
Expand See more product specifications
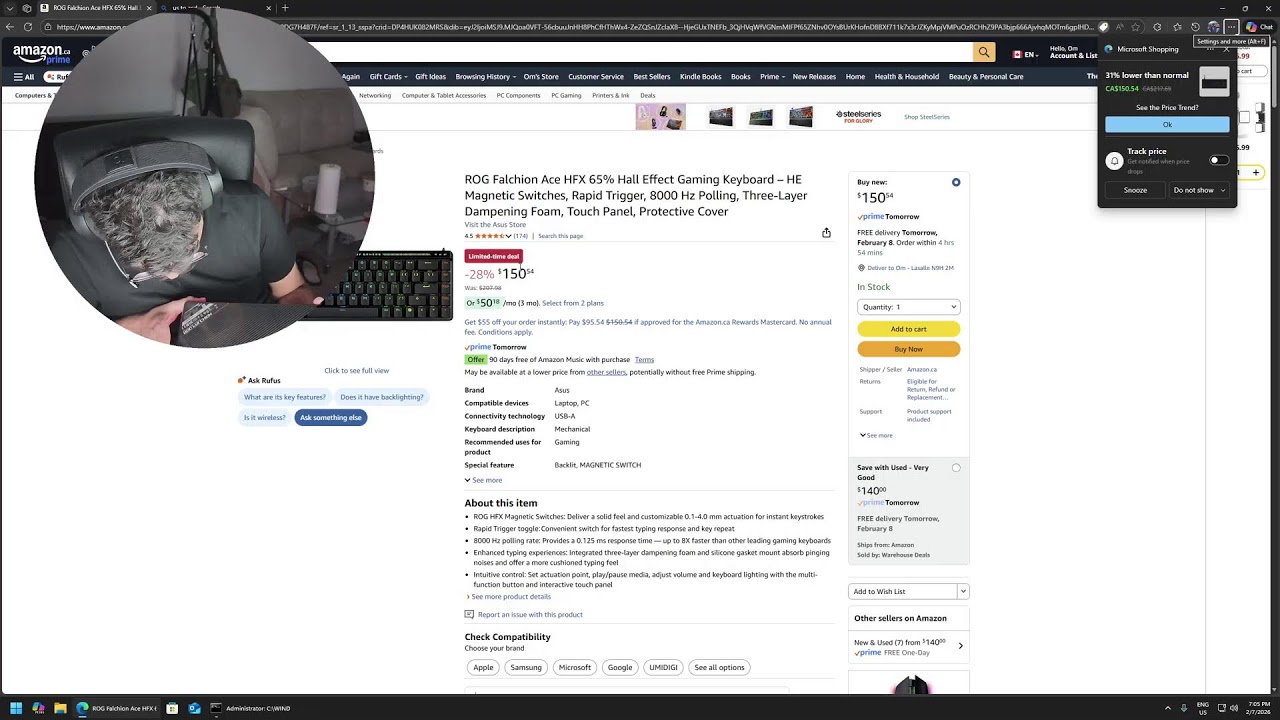[483, 480]
